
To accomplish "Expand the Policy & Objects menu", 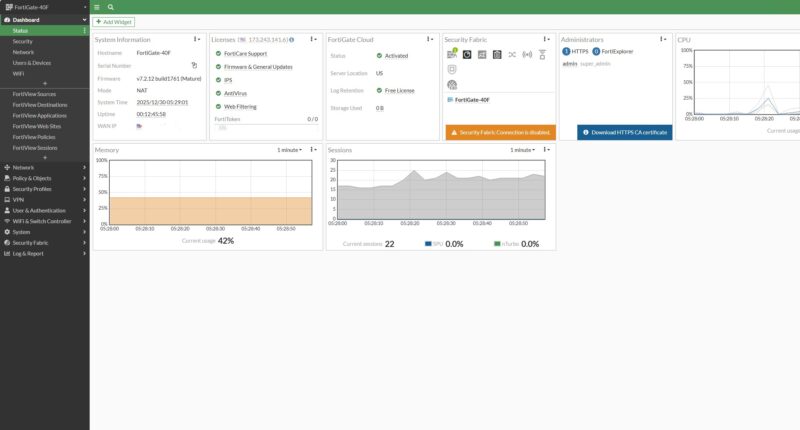I will (44, 178).
